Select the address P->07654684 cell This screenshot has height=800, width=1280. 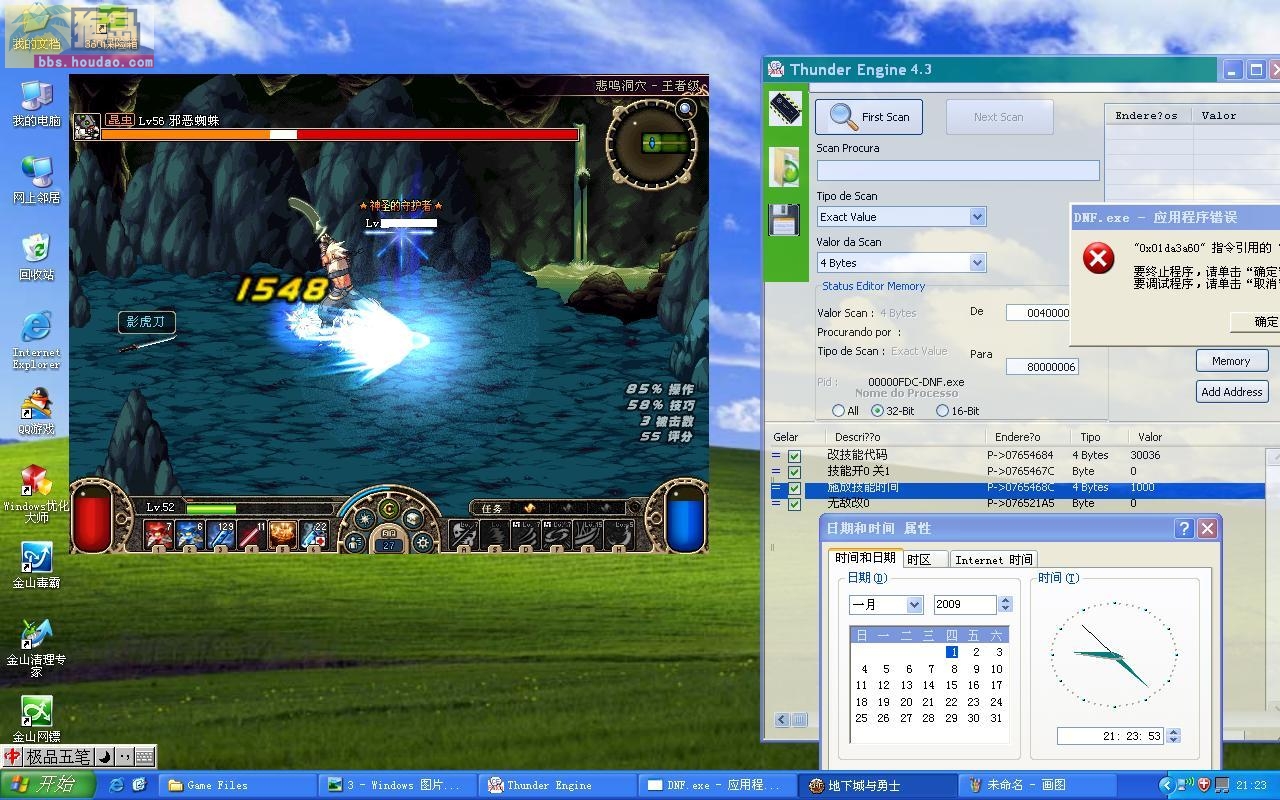[x=1020, y=456]
